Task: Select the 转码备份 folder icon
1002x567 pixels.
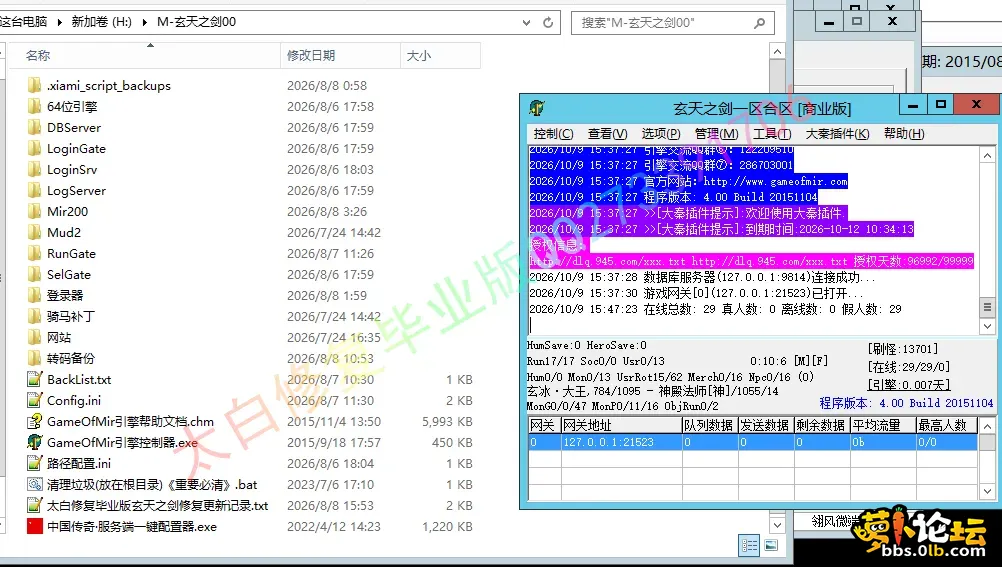Action: click(x=35, y=359)
